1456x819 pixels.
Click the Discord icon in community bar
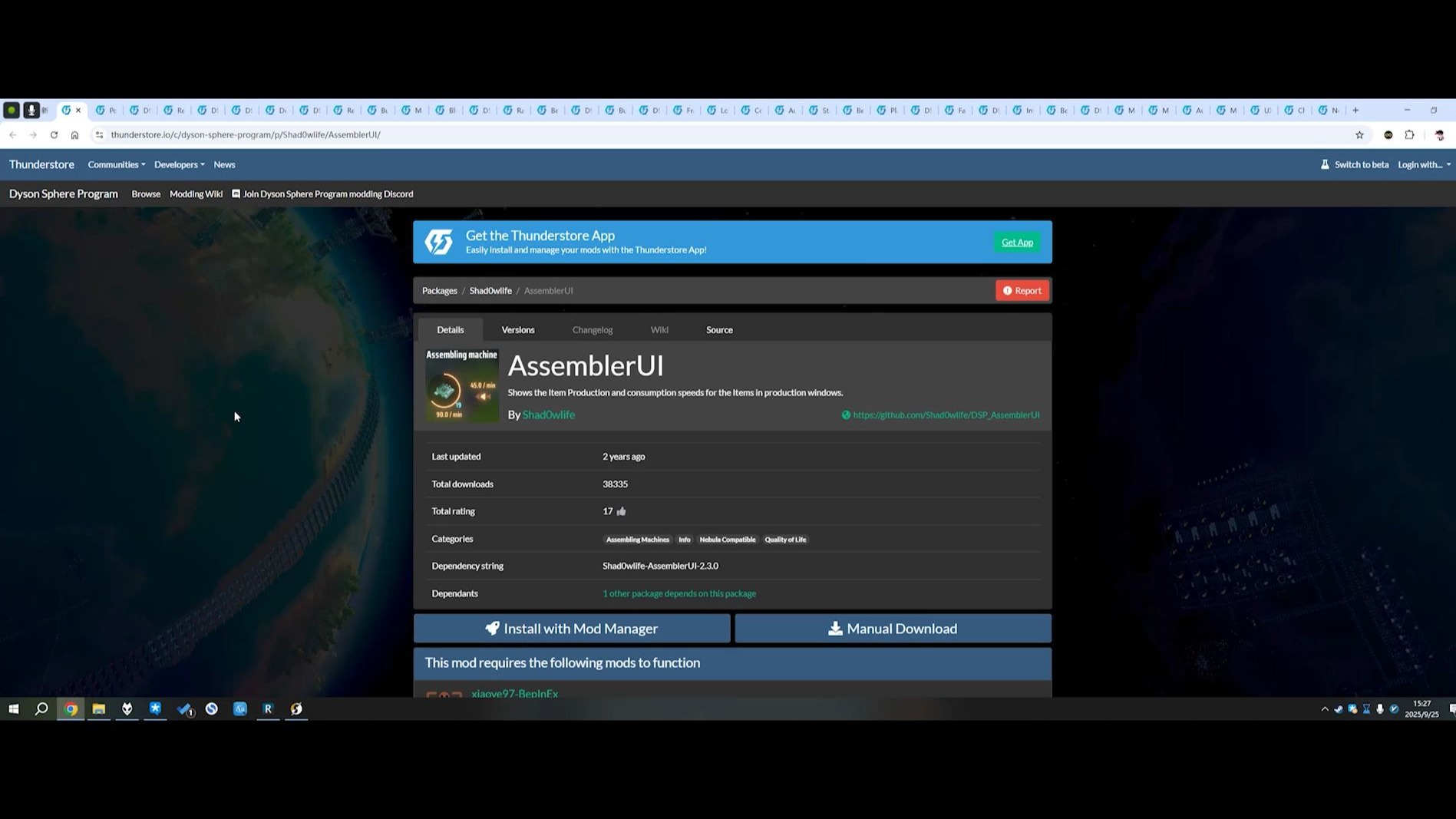[236, 194]
